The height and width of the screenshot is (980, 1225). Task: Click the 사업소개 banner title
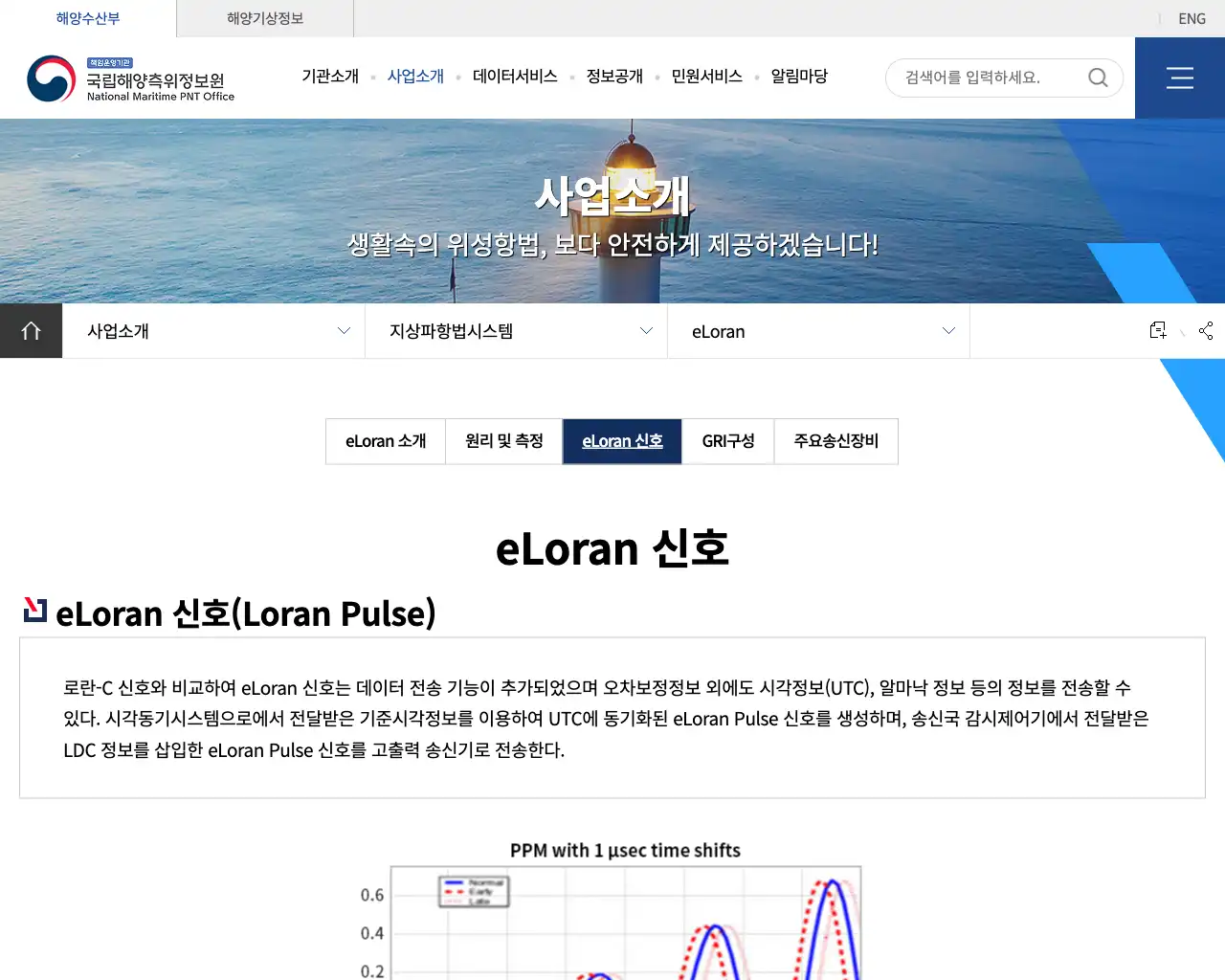coord(612,195)
